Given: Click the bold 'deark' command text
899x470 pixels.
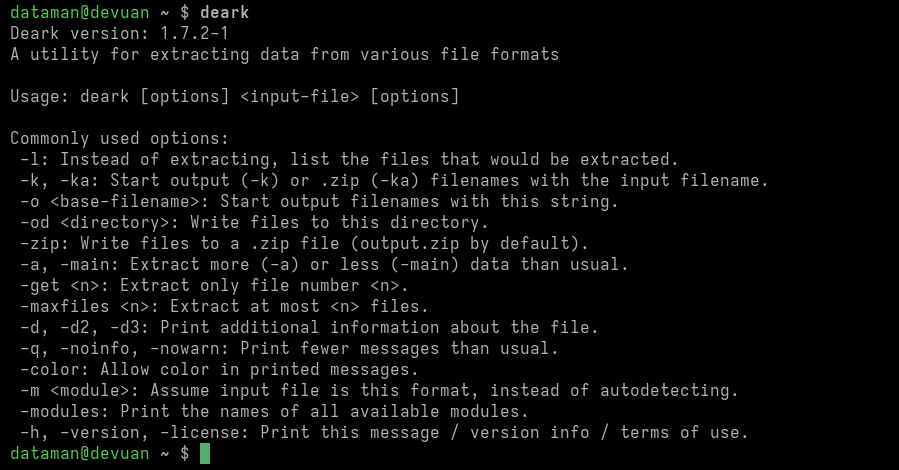Looking at the screenshot, I should click(x=224, y=12).
